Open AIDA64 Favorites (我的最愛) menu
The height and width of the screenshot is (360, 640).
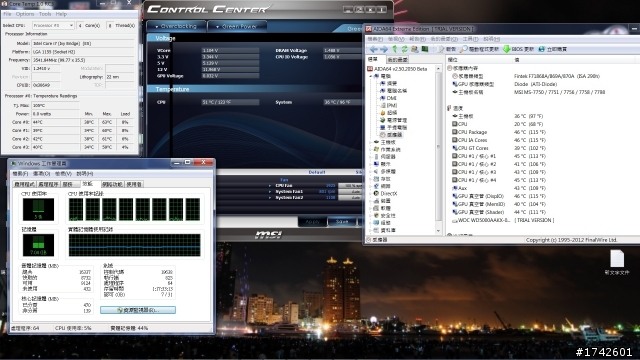444,39
